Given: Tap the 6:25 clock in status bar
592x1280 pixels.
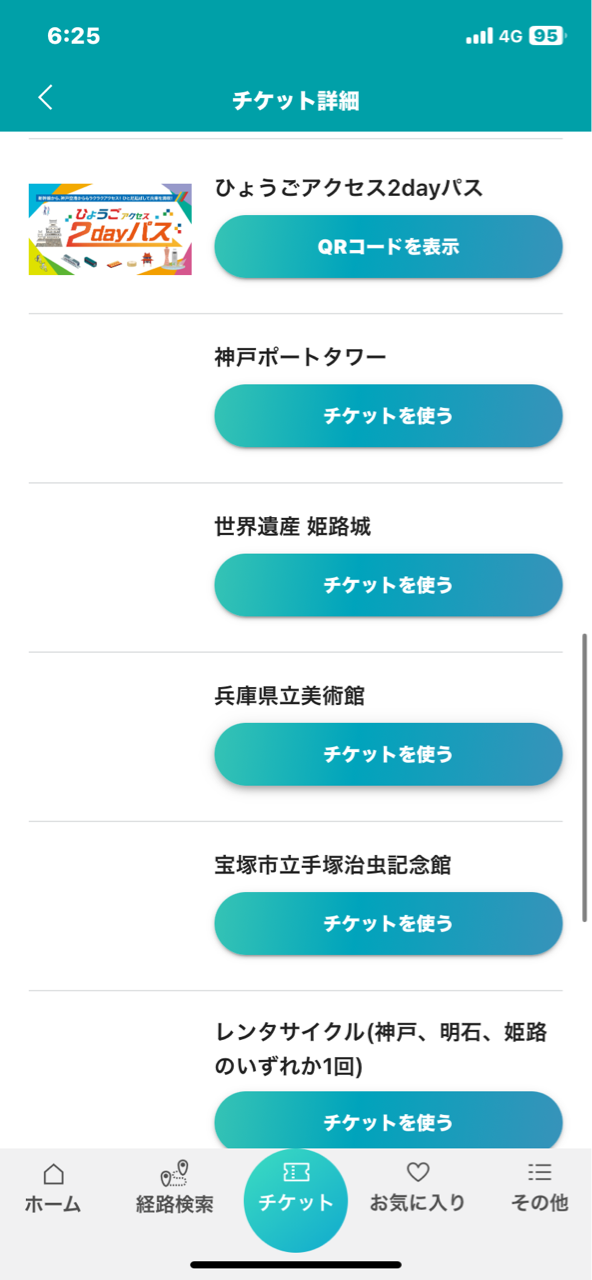Looking at the screenshot, I should 74,36.
